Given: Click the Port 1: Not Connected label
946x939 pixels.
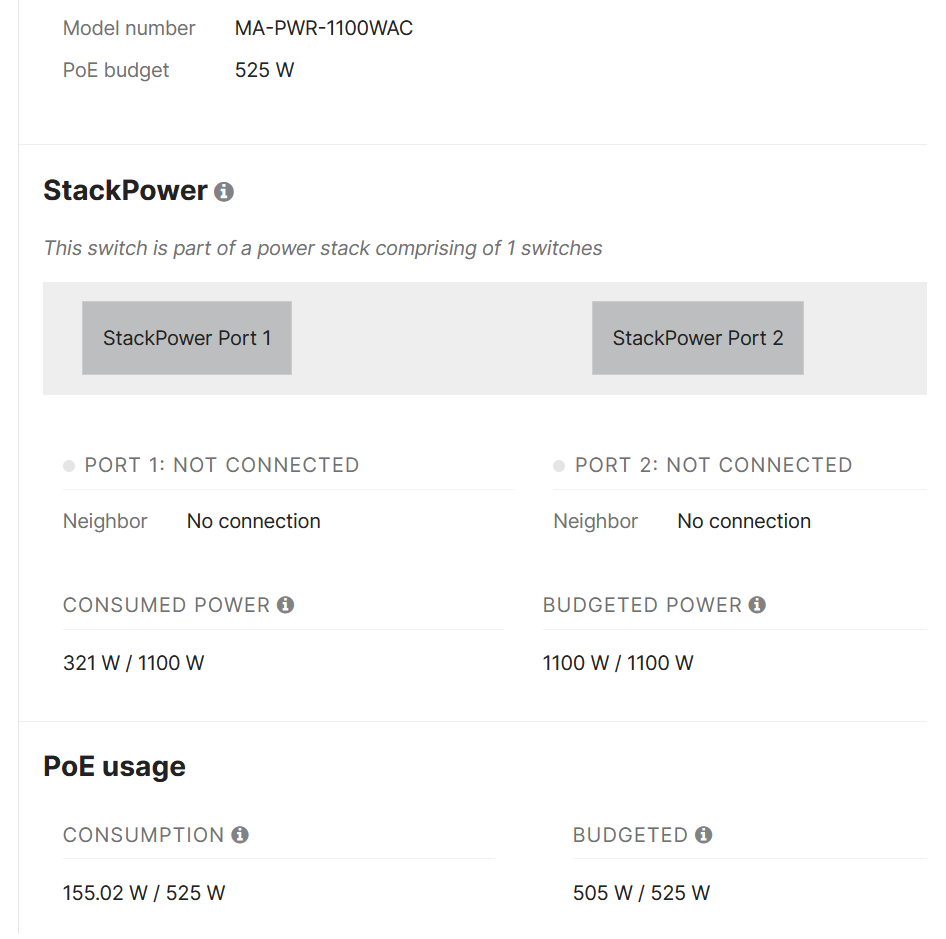Looking at the screenshot, I should [221, 465].
